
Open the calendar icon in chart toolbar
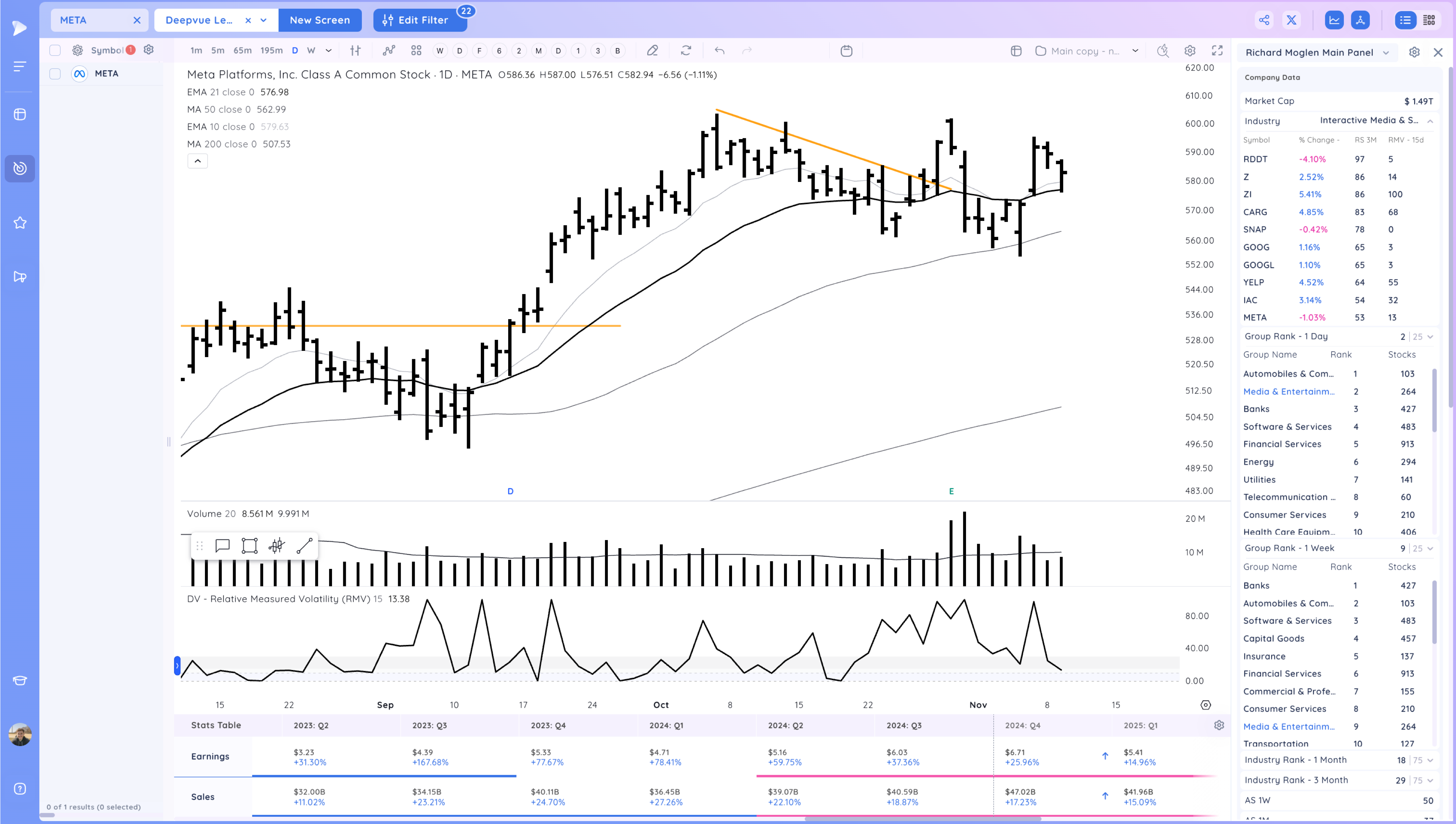click(847, 51)
